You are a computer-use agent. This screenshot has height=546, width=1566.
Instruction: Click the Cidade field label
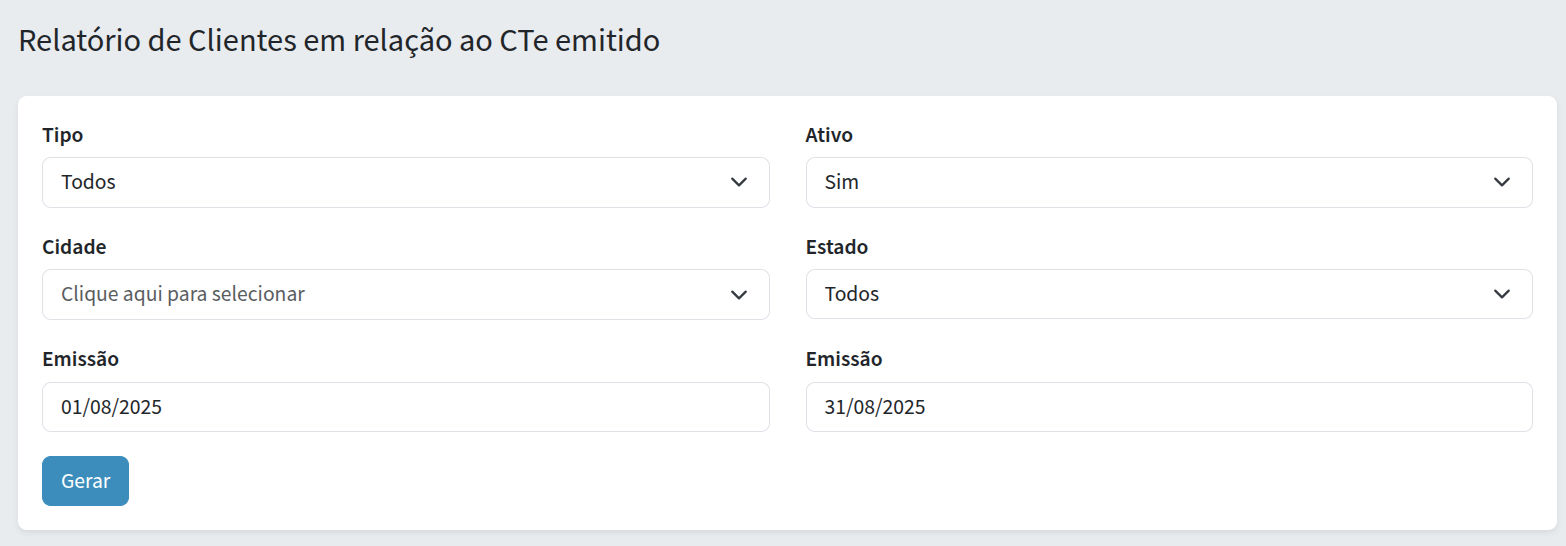[74, 247]
